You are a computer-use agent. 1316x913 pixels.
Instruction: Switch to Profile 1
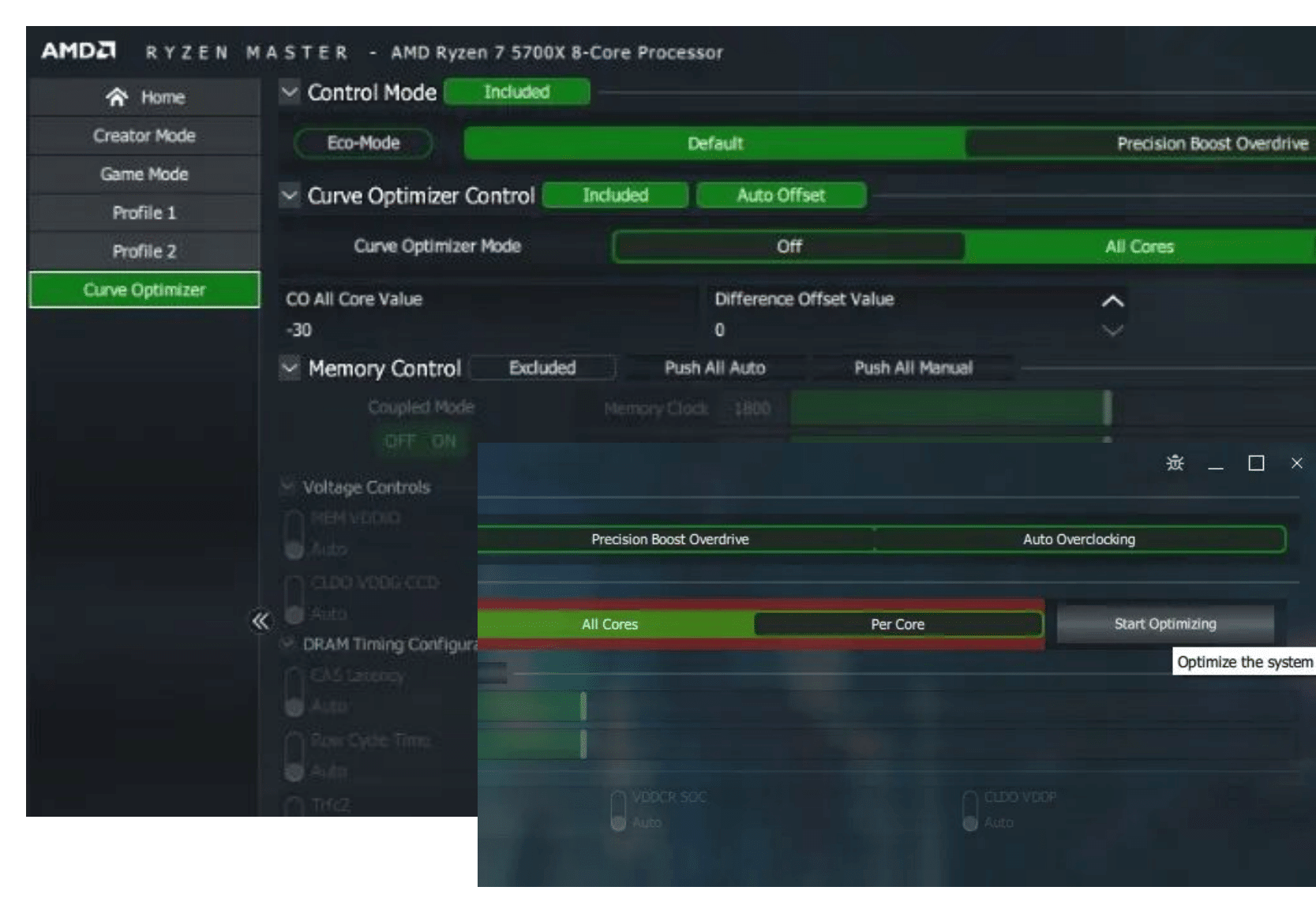[144, 213]
